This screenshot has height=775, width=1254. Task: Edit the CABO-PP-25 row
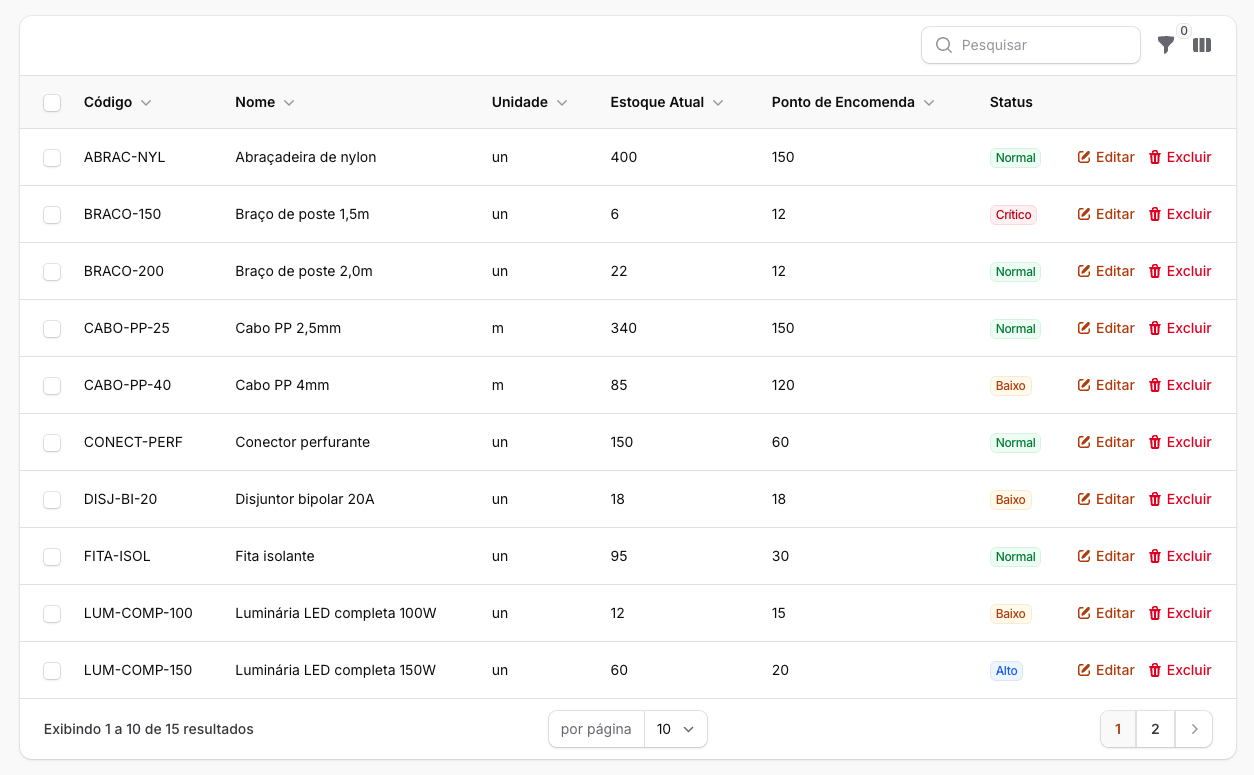point(1106,328)
